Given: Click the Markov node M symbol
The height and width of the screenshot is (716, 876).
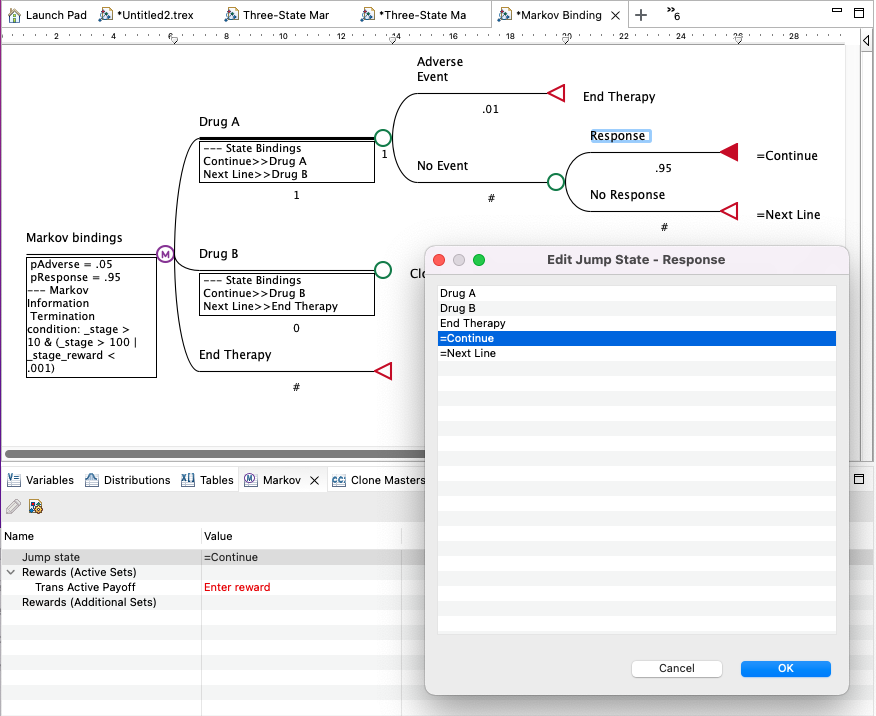Looking at the screenshot, I should [166, 255].
